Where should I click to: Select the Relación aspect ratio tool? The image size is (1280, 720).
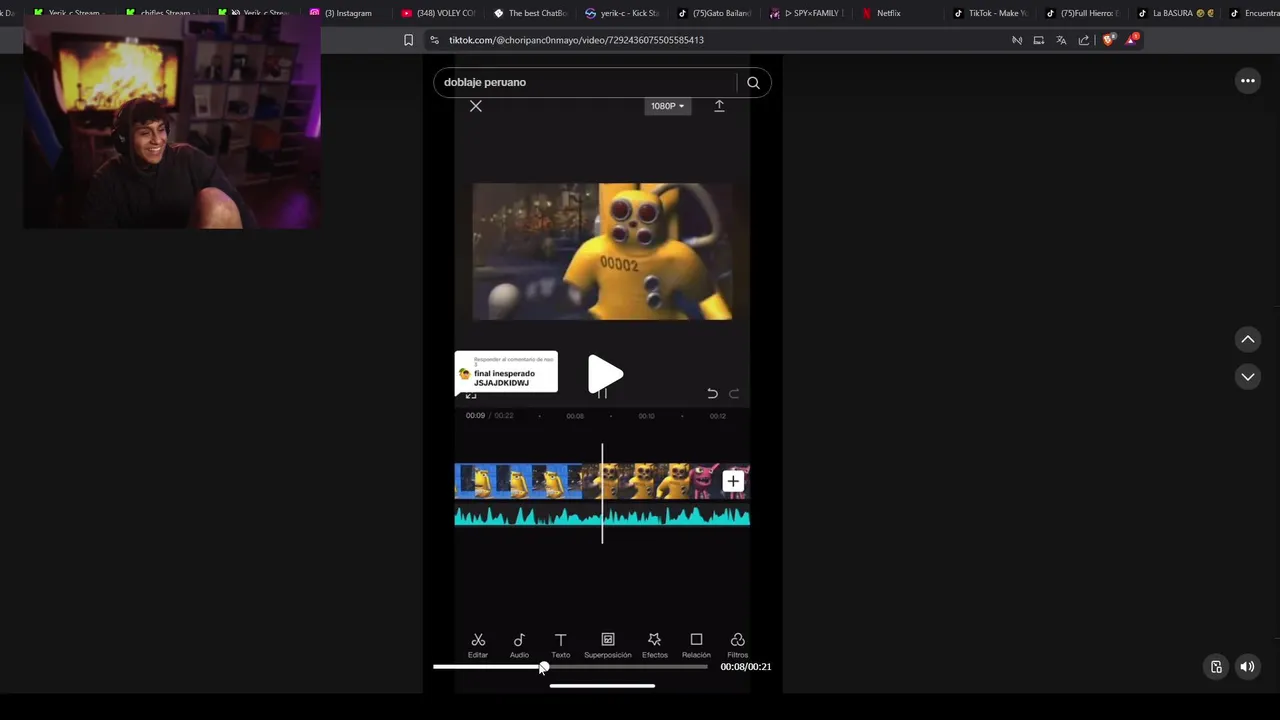[696, 645]
